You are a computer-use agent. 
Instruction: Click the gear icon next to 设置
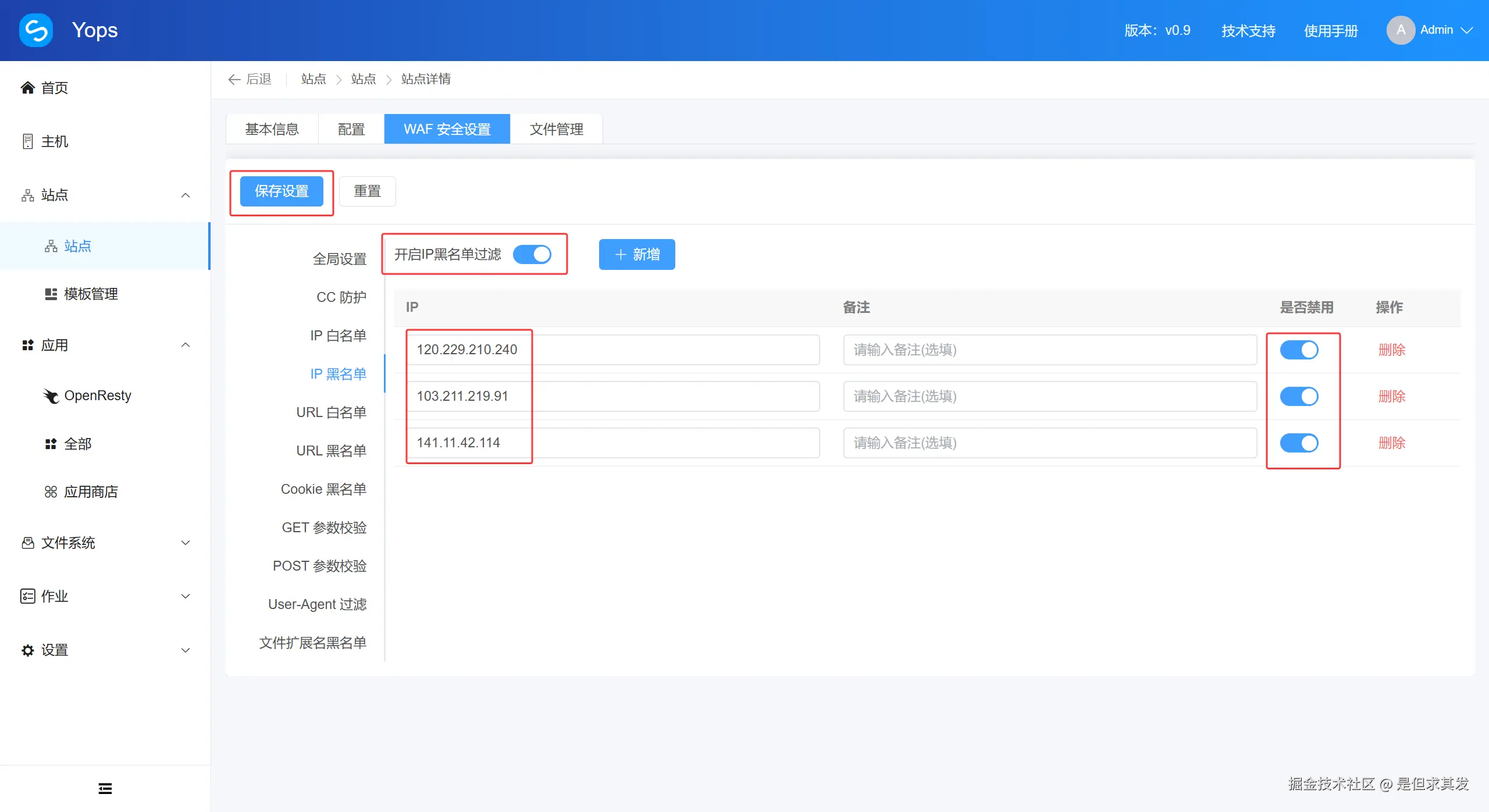(x=27, y=650)
